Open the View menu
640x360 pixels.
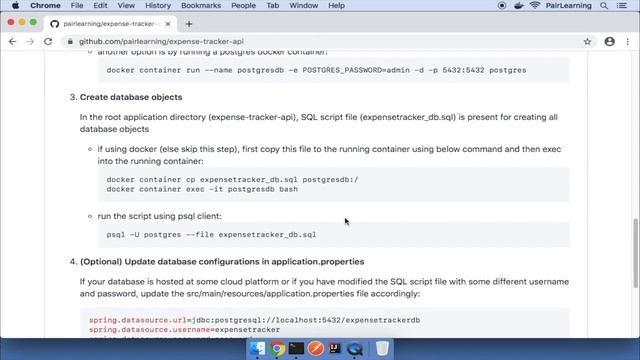(x=126, y=6)
